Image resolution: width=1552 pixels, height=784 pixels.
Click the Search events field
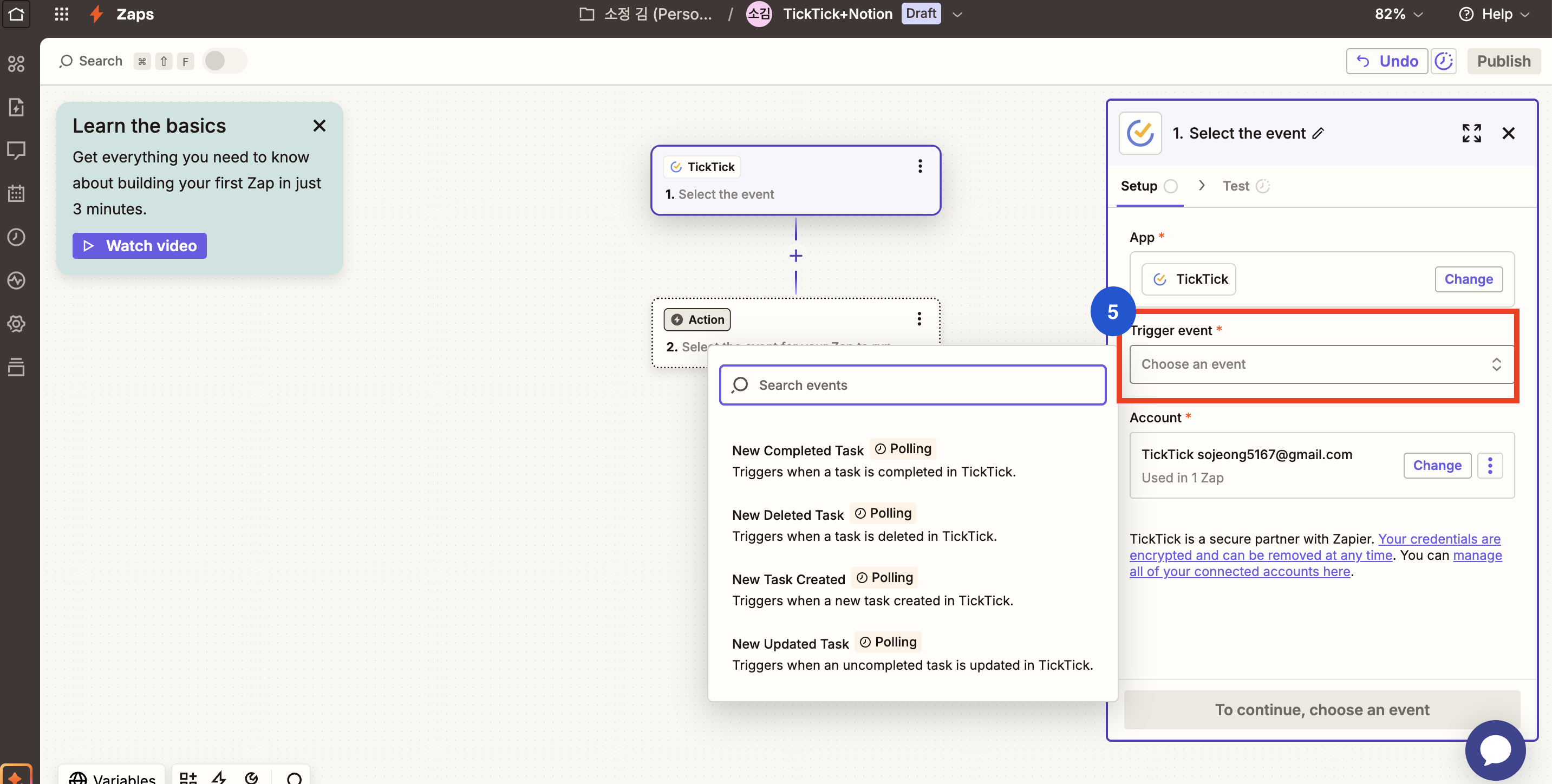tap(912, 385)
